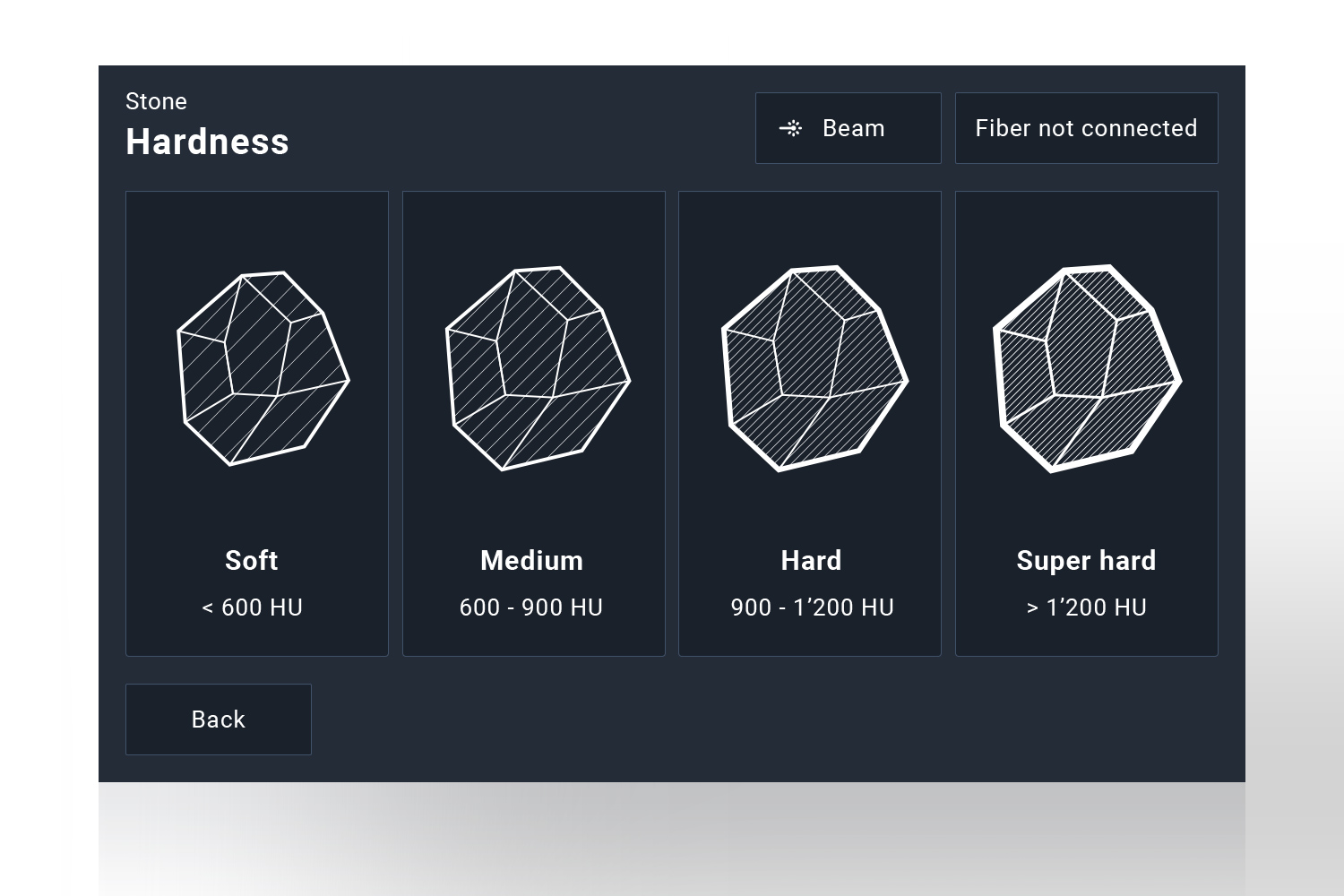Choose the Hard hardness label
The width and height of the screenshot is (1344, 896).
(811, 561)
